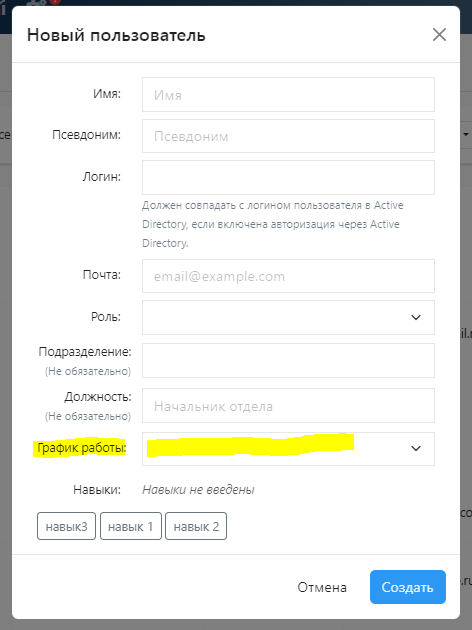Image resolution: width=472 pixels, height=630 pixels.
Task: Toggle the навык 2 skill tag
Action: 196,526
